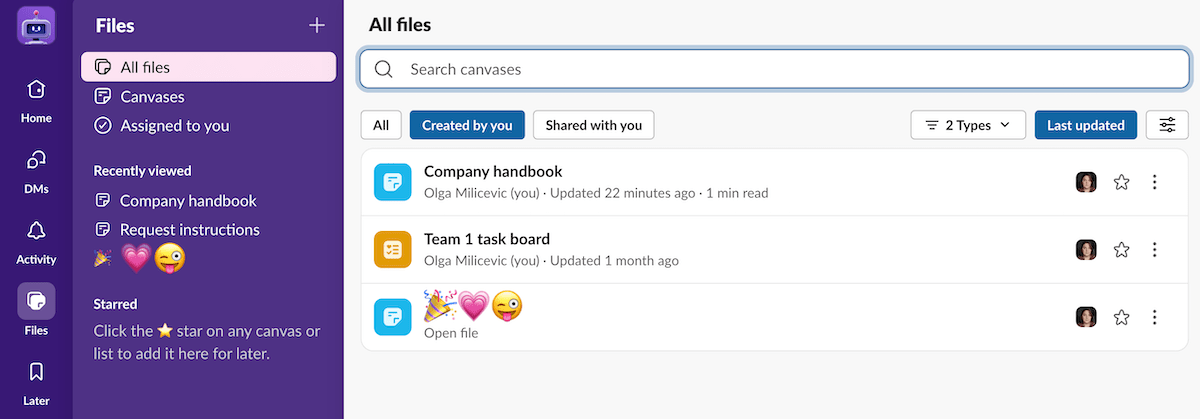Click the Last updated sort button
This screenshot has width=1200, height=419.
point(1085,125)
